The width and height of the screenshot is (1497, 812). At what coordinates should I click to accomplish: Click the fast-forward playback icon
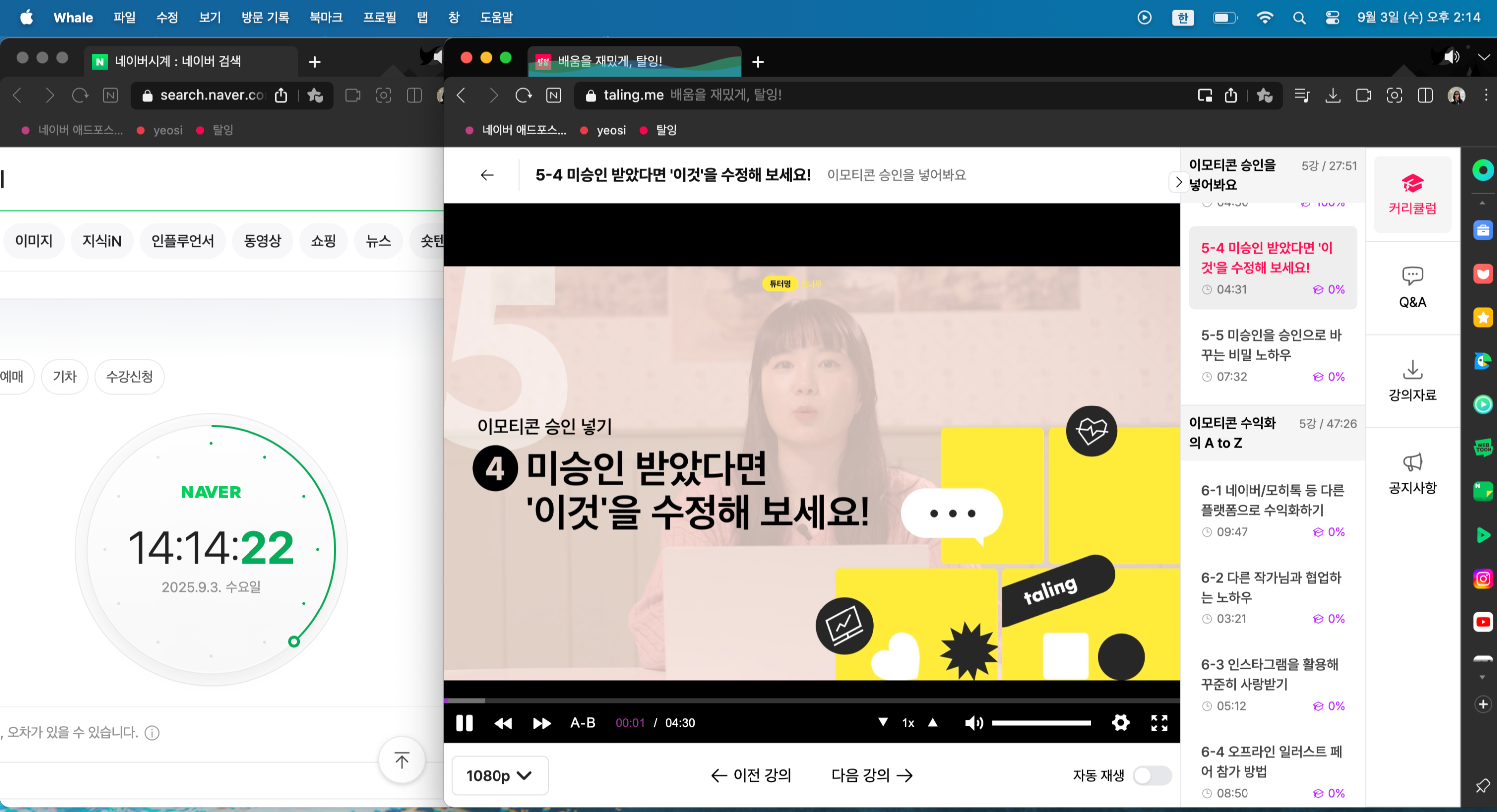(541, 723)
